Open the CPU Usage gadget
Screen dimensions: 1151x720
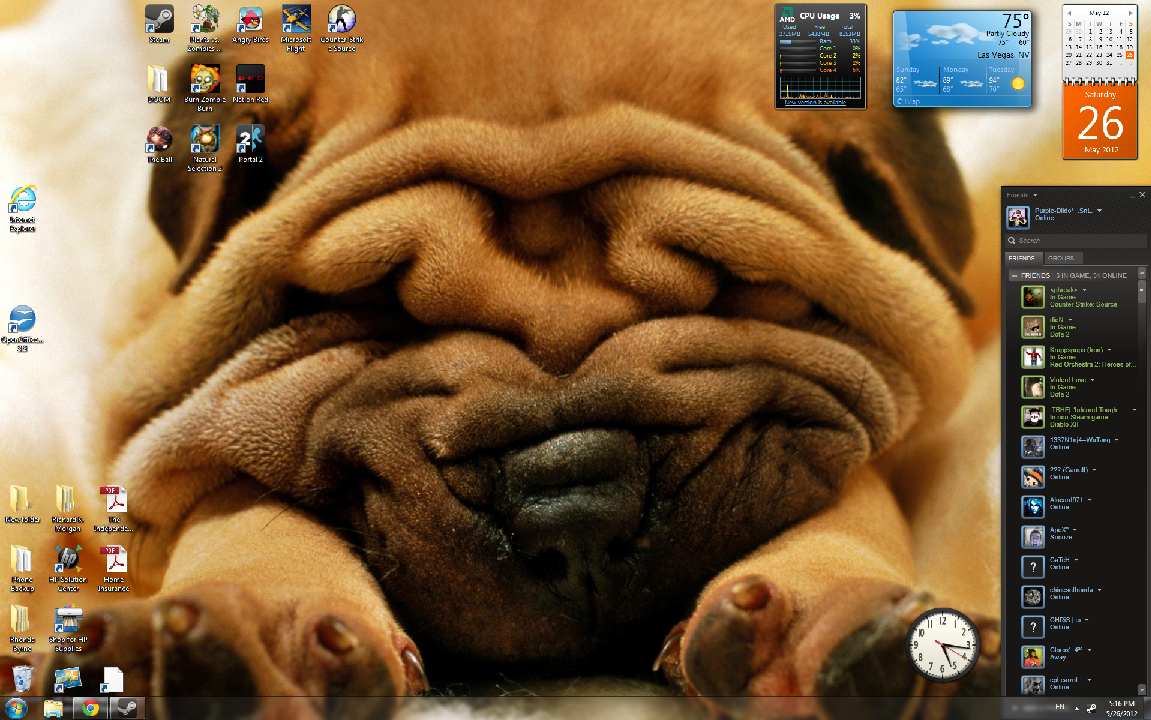[821, 57]
